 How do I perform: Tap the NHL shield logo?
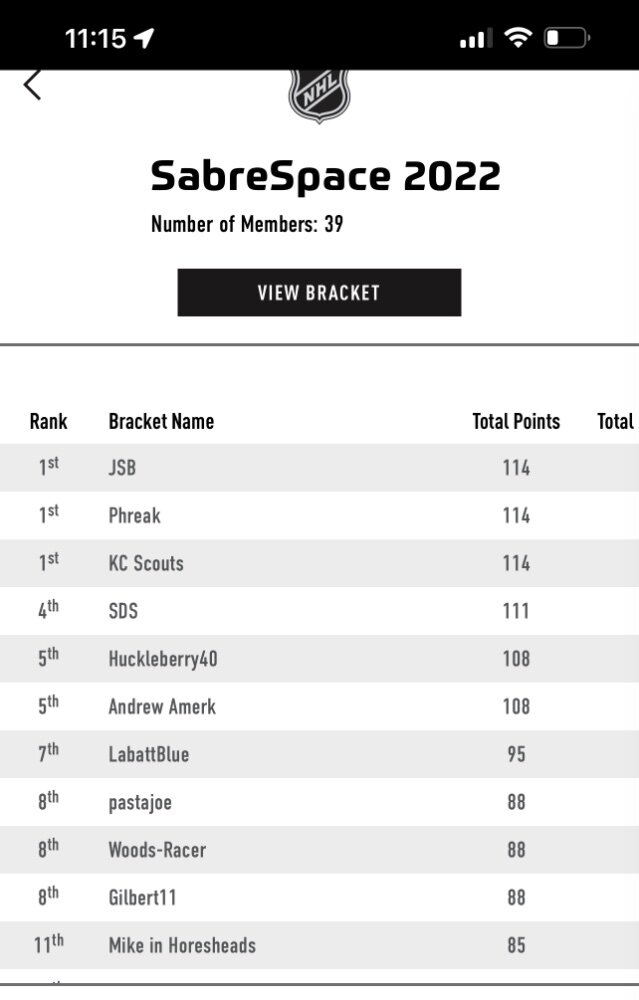[320, 96]
